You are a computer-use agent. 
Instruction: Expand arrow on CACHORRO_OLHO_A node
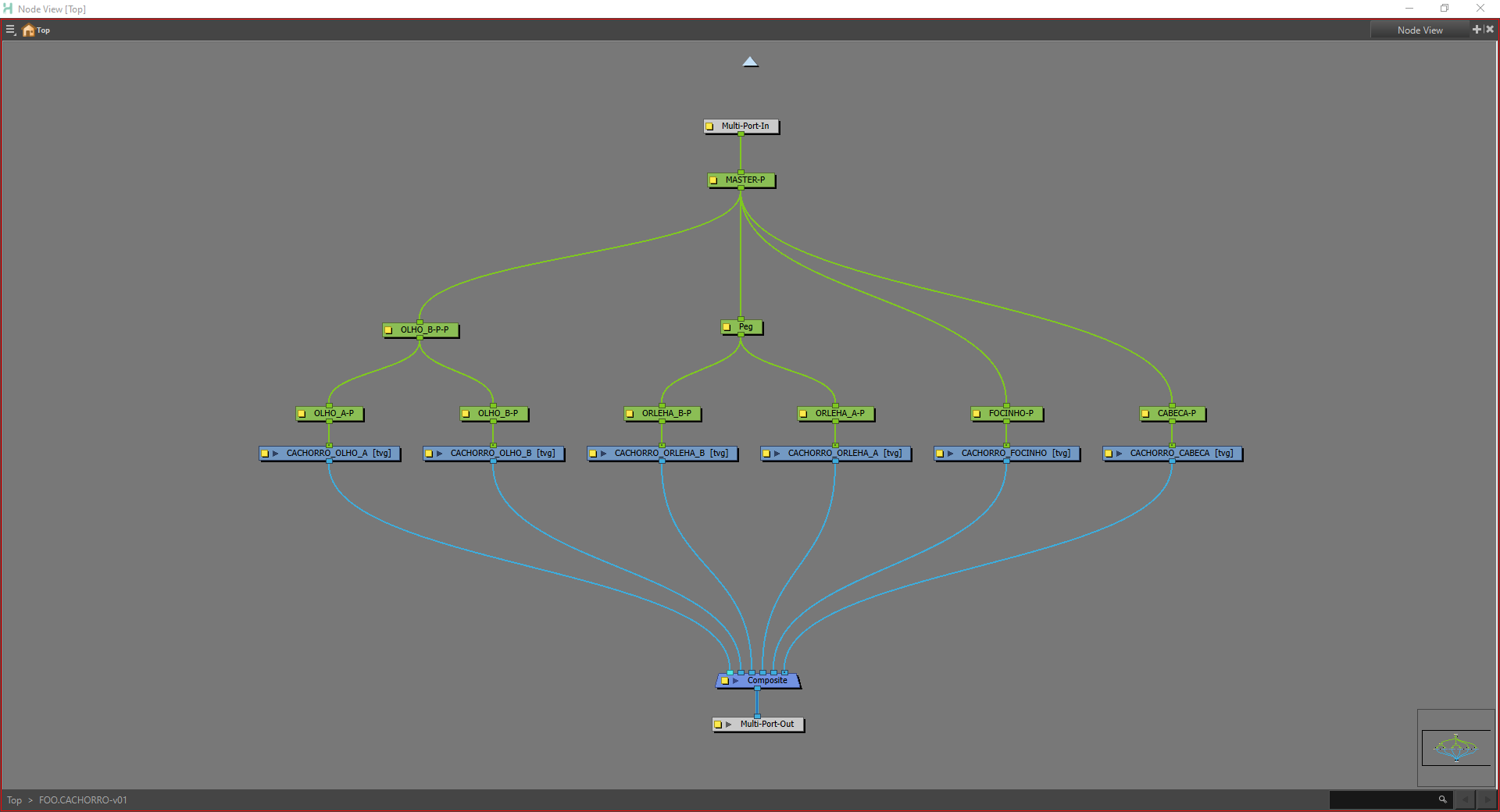click(x=275, y=454)
